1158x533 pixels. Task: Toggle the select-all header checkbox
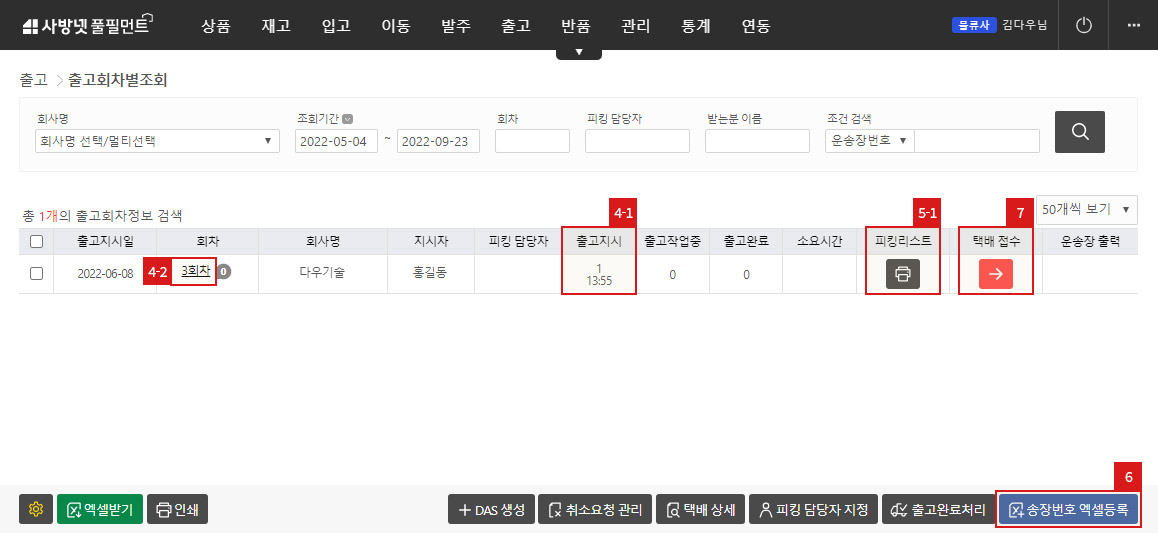(36, 241)
